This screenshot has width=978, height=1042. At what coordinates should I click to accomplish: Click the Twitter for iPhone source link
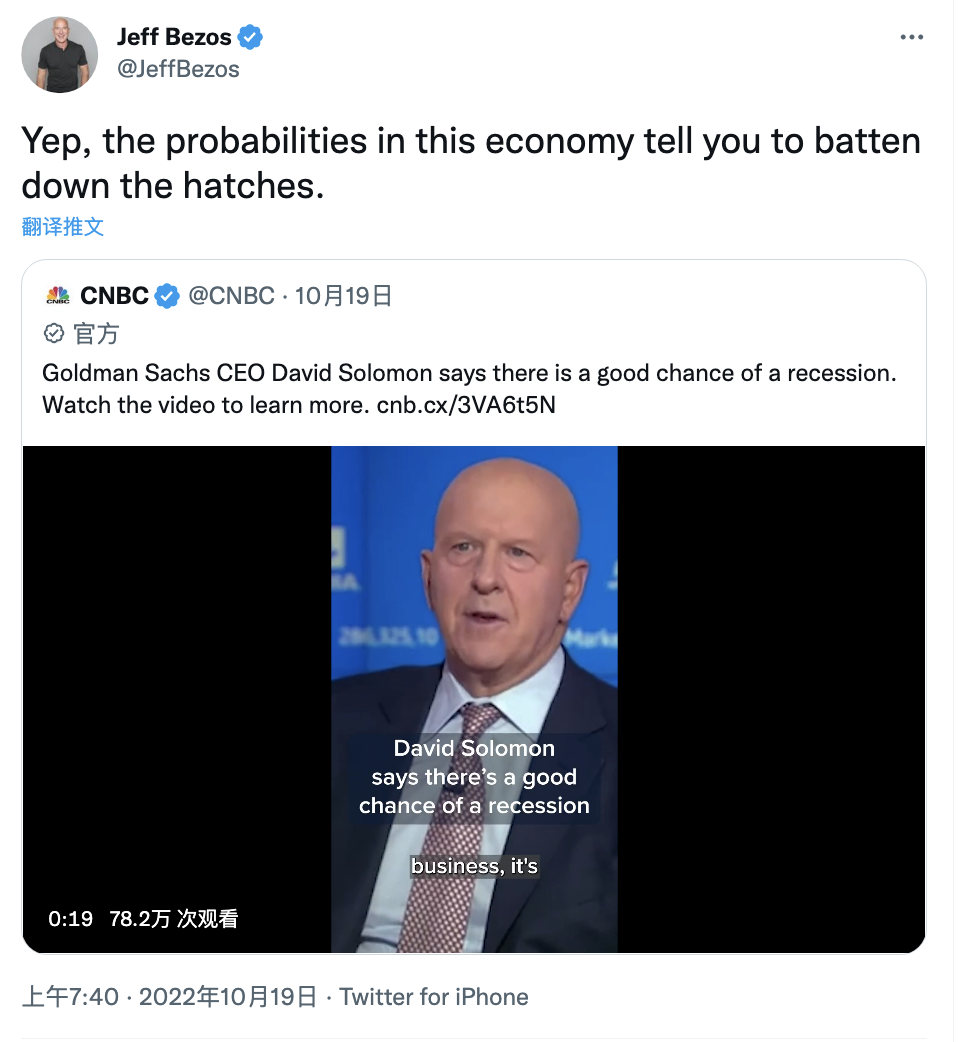(434, 997)
